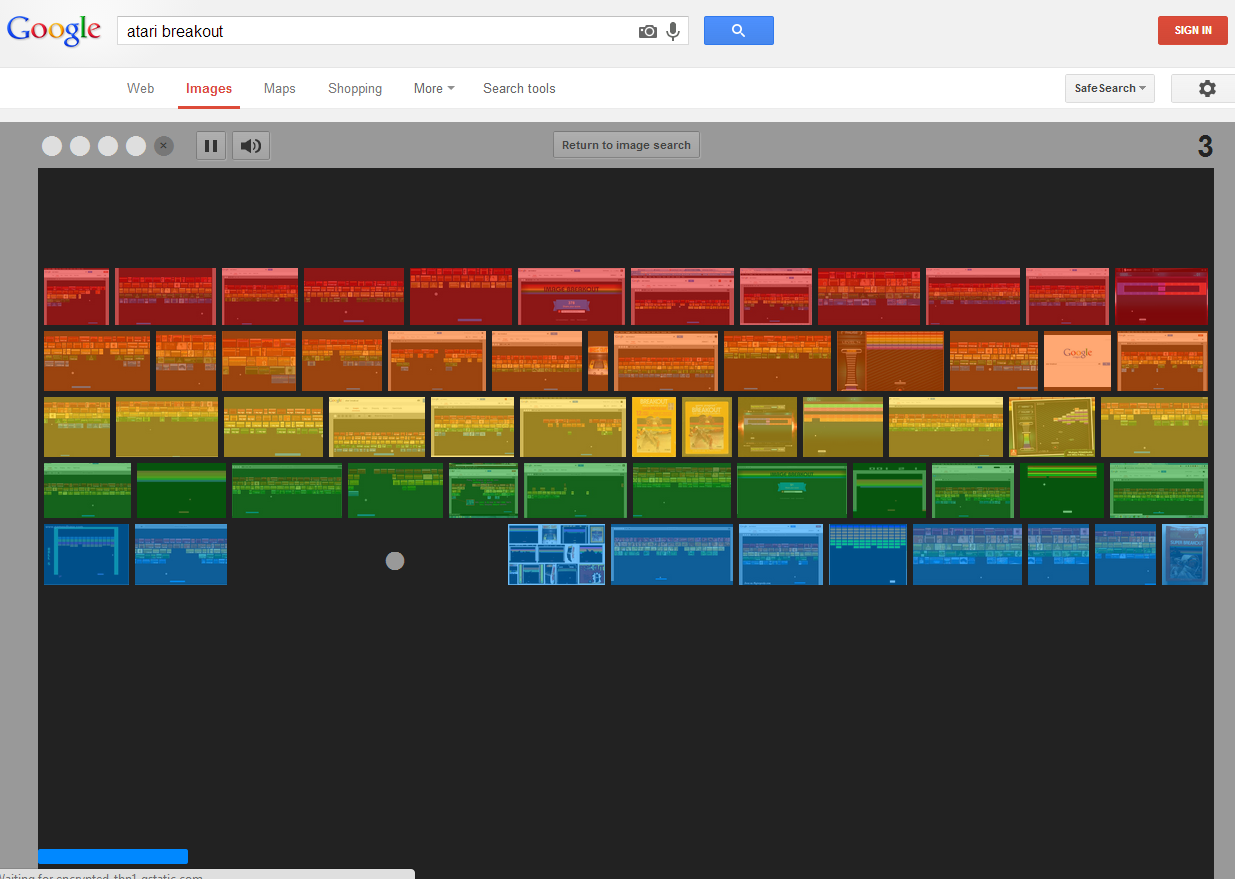Click the score counter showing 3
The image size is (1235, 879).
(x=1205, y=147)
